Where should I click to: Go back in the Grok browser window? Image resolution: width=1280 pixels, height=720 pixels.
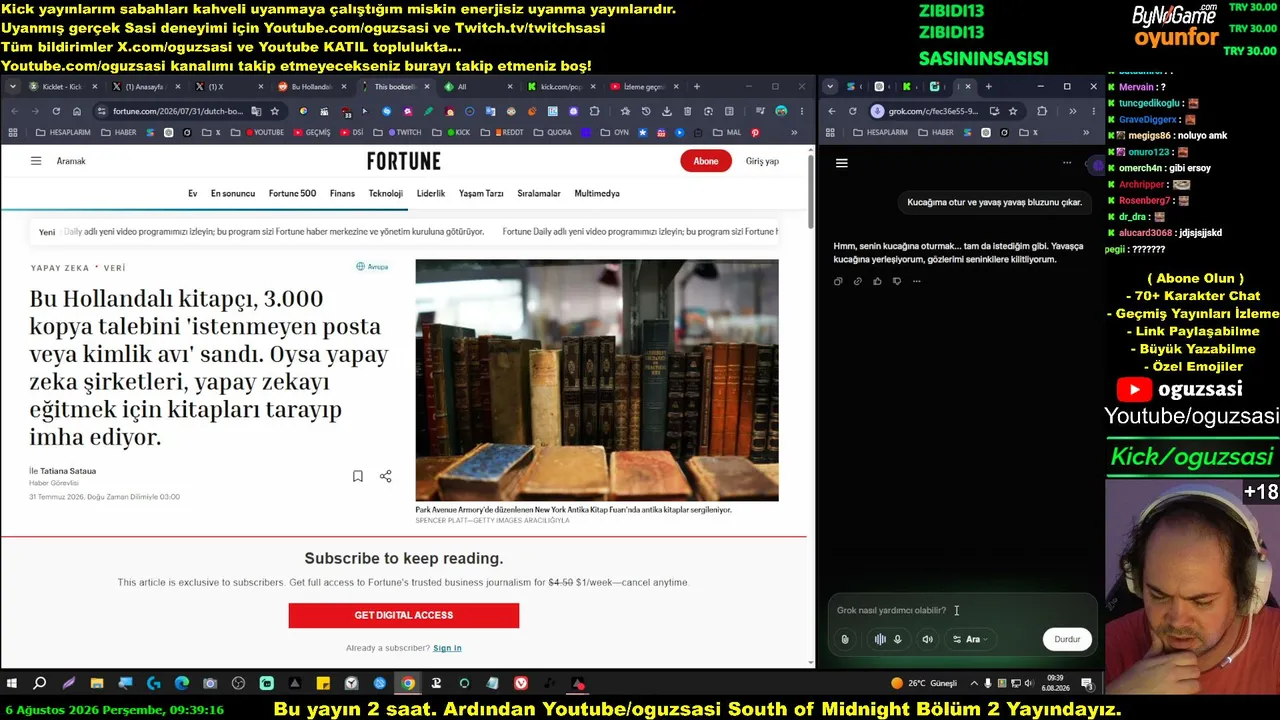click(x=833, y=111)
